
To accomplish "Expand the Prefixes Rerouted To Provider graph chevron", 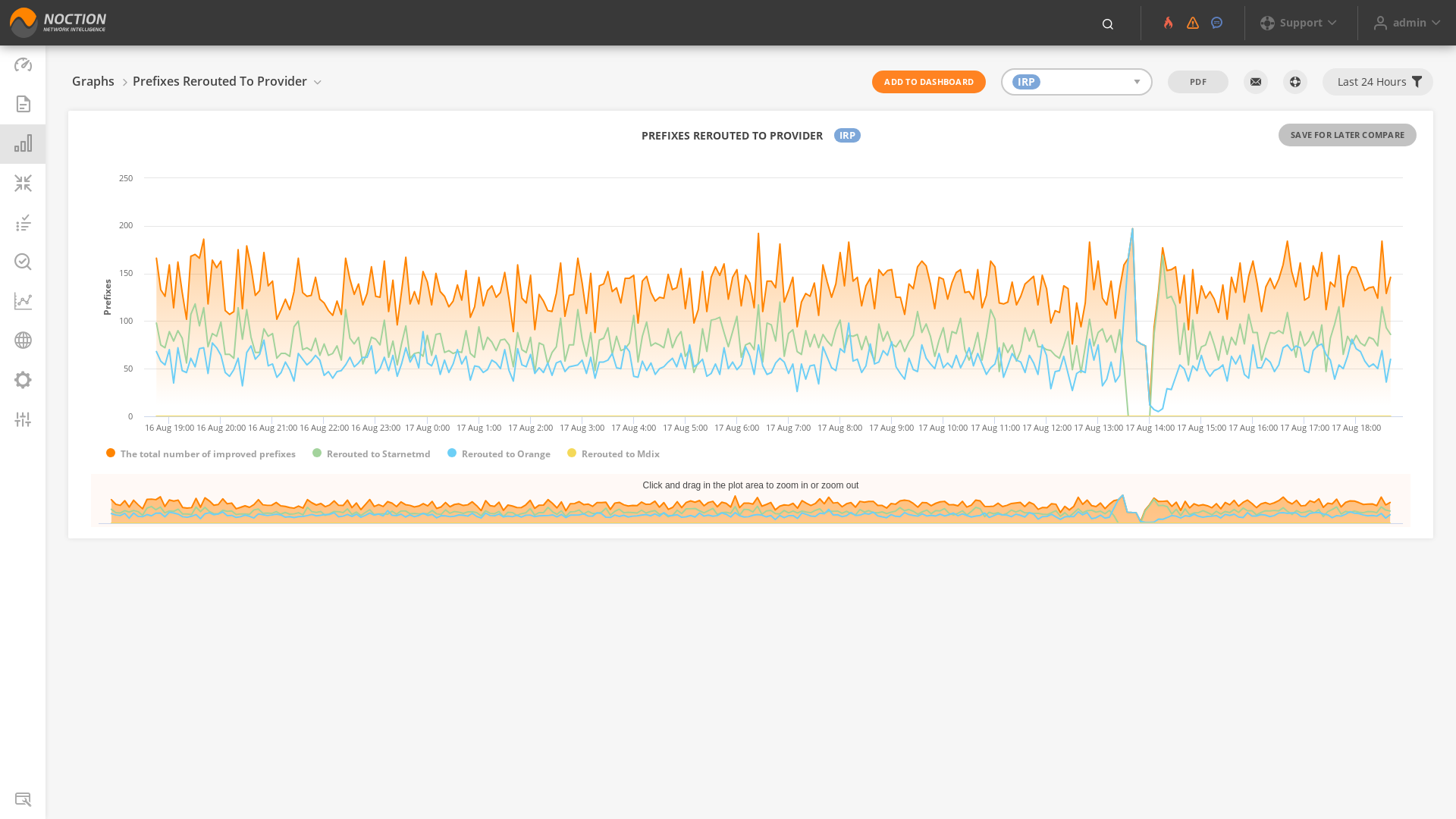I will 318,83.
